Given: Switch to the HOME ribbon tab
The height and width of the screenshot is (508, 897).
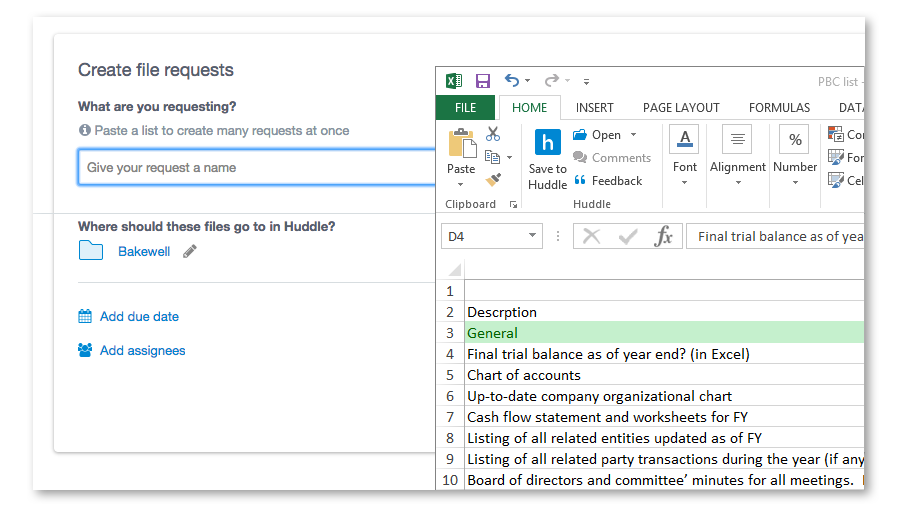Looking at the screenshot, I should pyautogui.click(x=529, y=108).
